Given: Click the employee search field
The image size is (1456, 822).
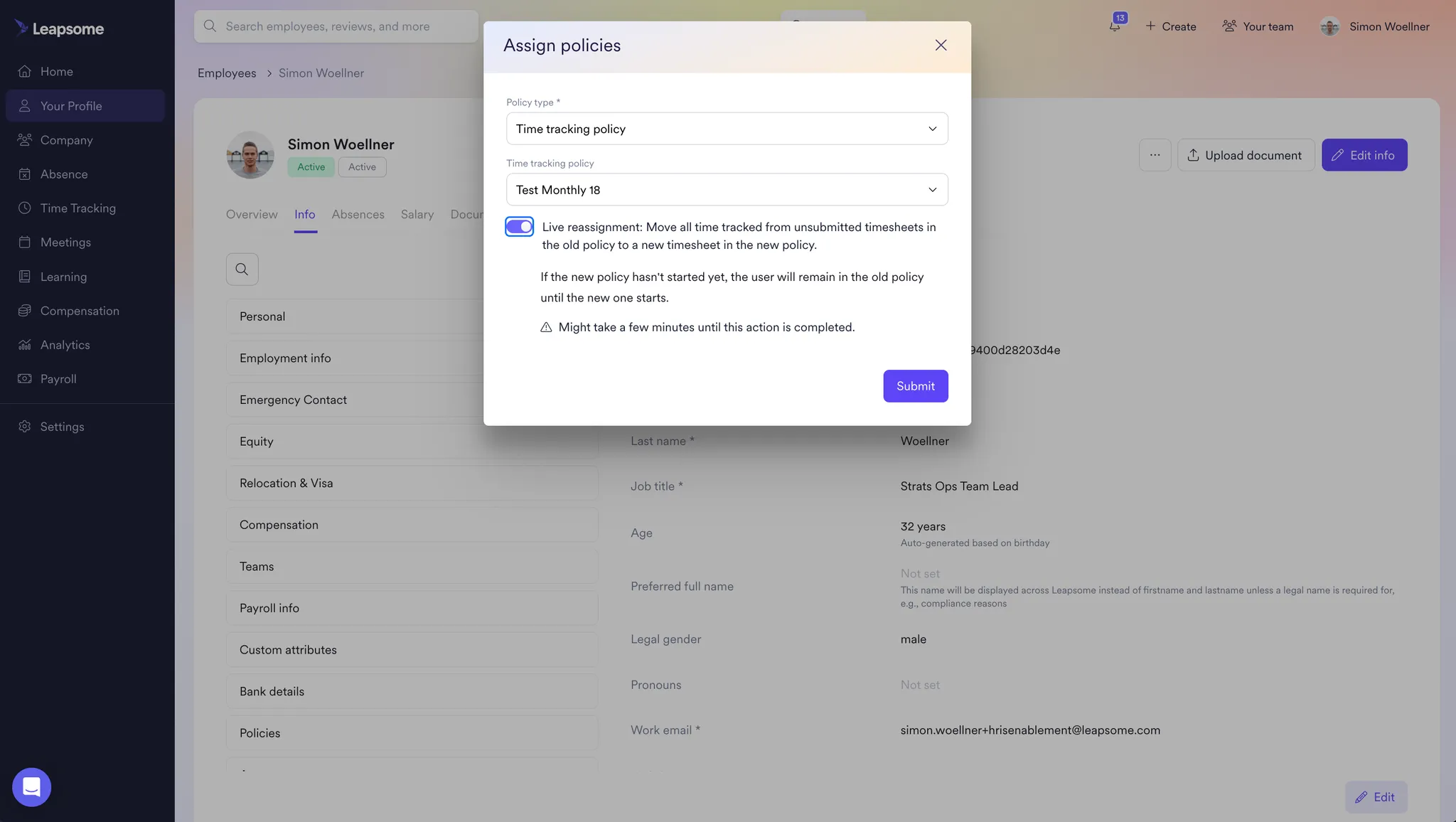Looking at the screenshot, I should tap(336, 26).
